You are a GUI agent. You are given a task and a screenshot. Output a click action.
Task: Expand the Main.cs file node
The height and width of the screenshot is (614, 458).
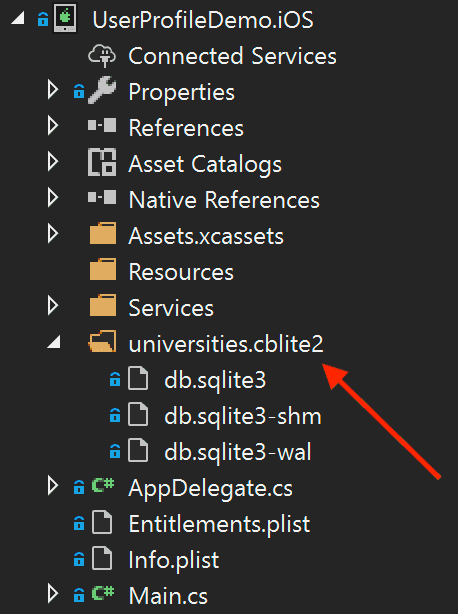coord(53,594)
